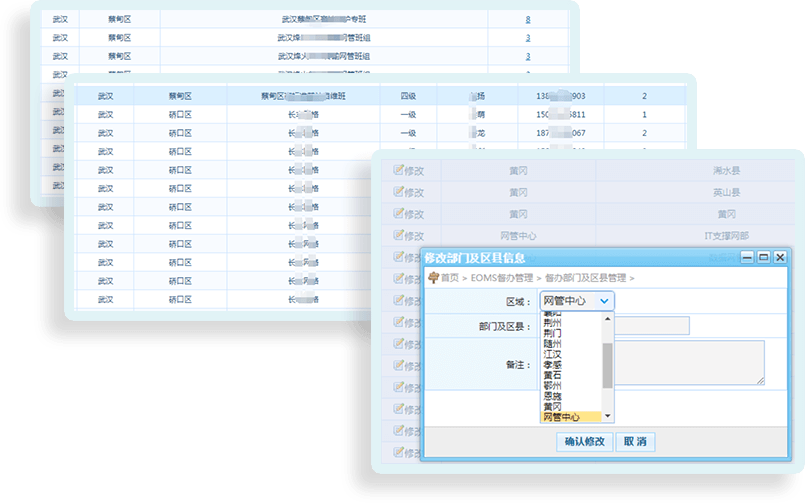The width and height of the screenshot is (805, 503).
Task: Click the count link 8 in the top table
Action: (528, 20)
